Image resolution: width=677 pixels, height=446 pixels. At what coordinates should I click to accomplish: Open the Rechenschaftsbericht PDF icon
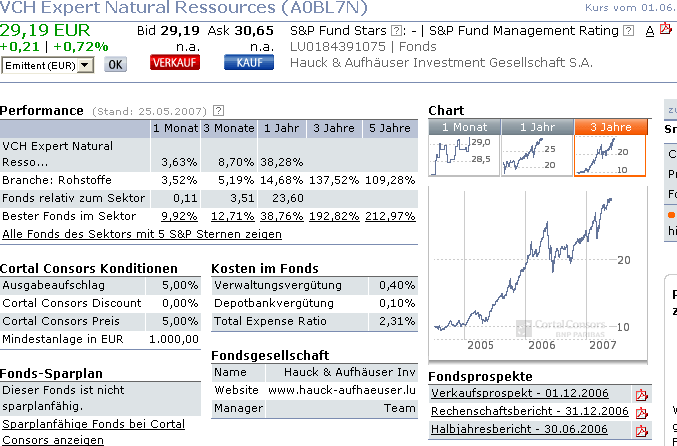(x=642, y=412)
